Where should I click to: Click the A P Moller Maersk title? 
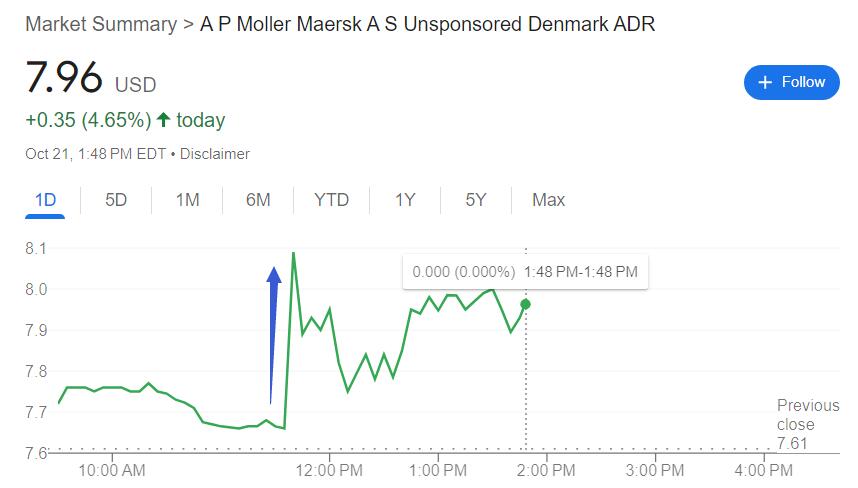click(427, 24)
